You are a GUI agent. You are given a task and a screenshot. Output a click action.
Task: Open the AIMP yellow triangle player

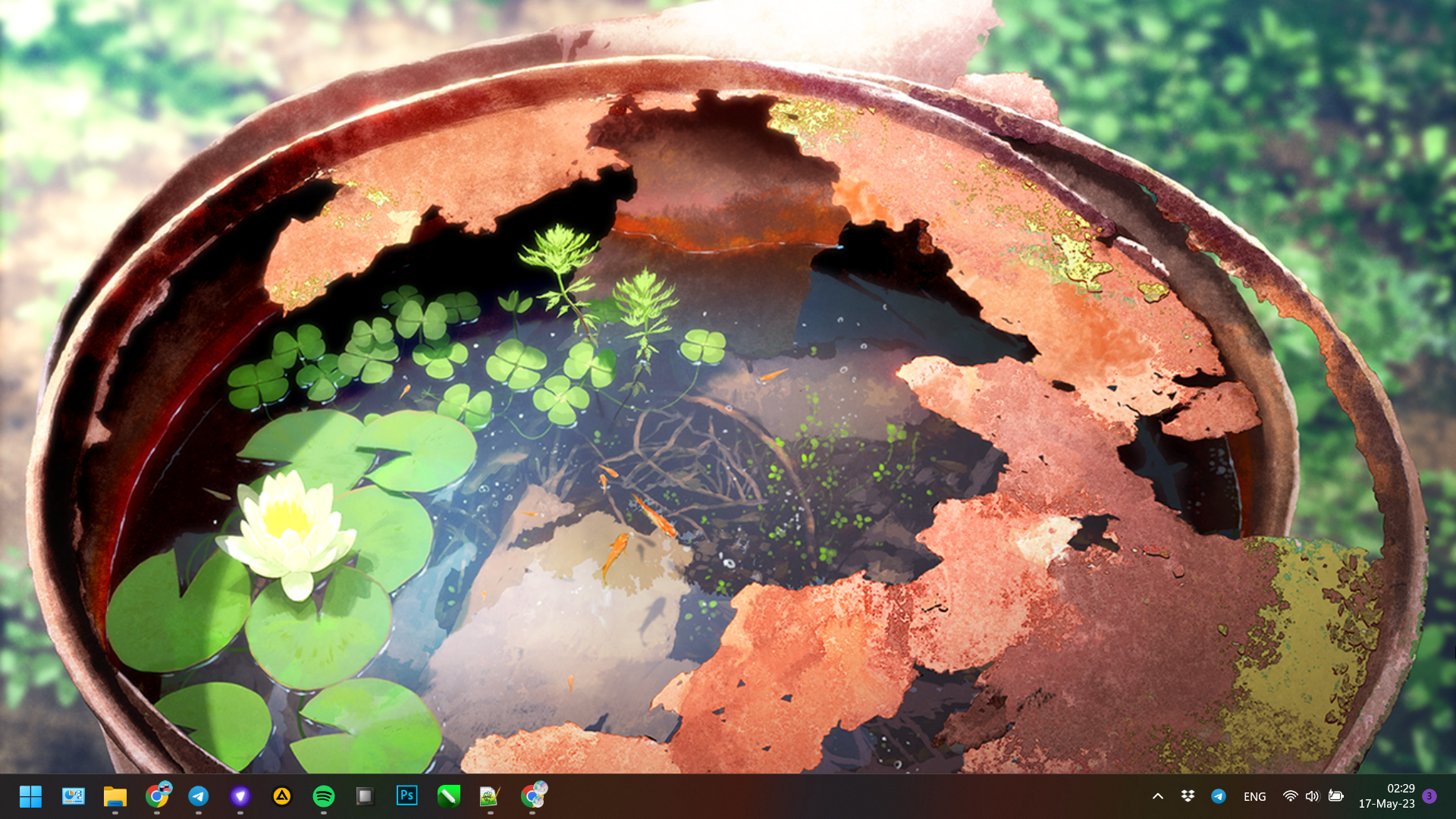coord(282,796)
